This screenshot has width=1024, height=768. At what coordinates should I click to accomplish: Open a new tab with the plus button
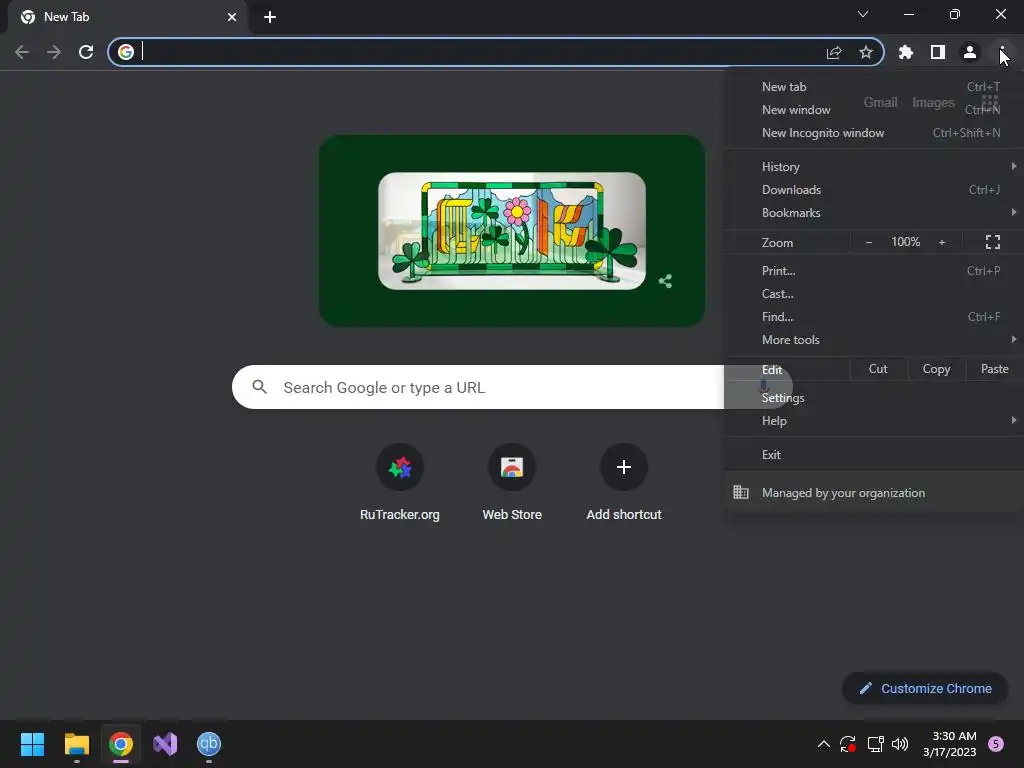(270, 17)
